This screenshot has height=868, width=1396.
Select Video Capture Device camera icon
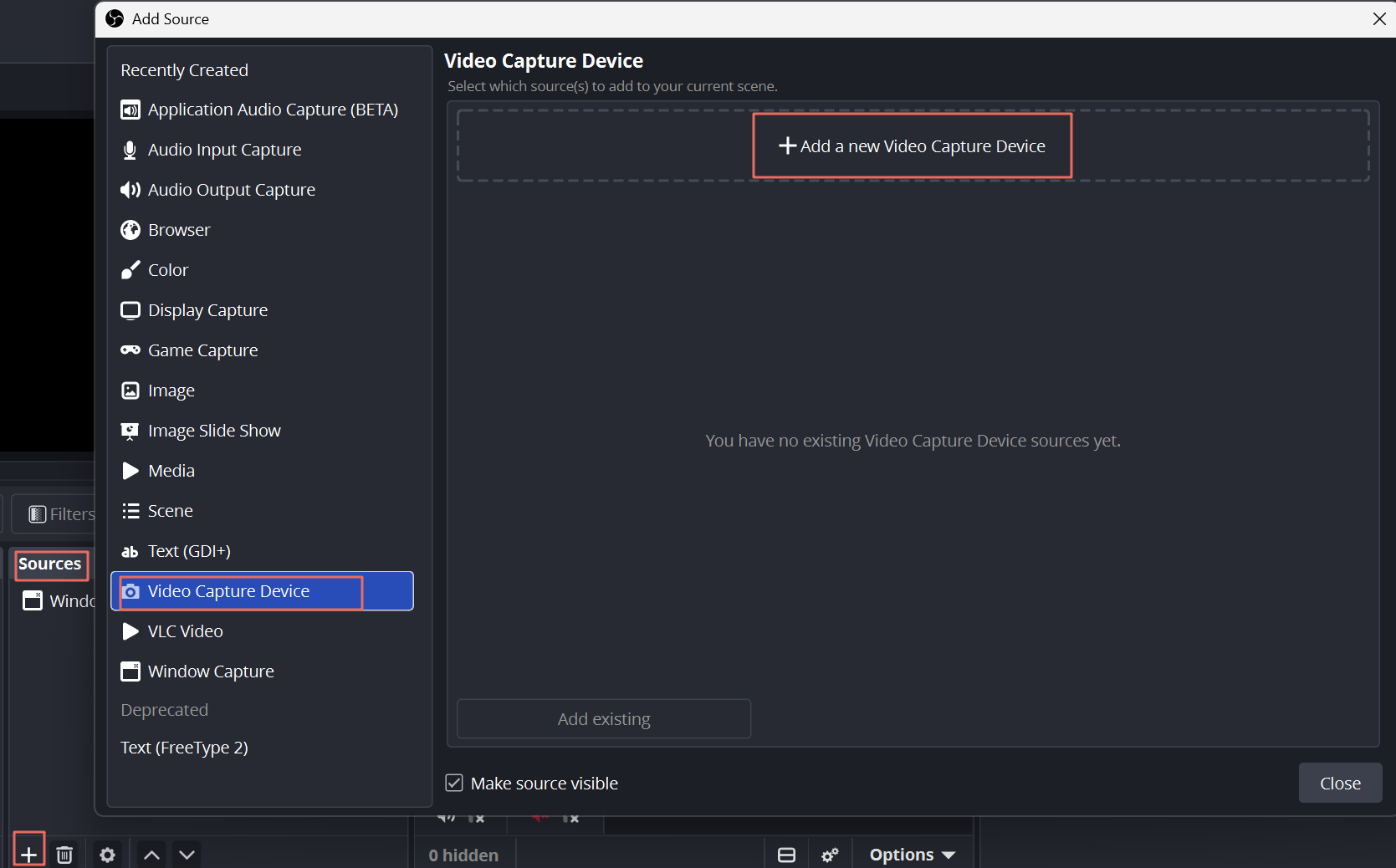coord(130,591)
